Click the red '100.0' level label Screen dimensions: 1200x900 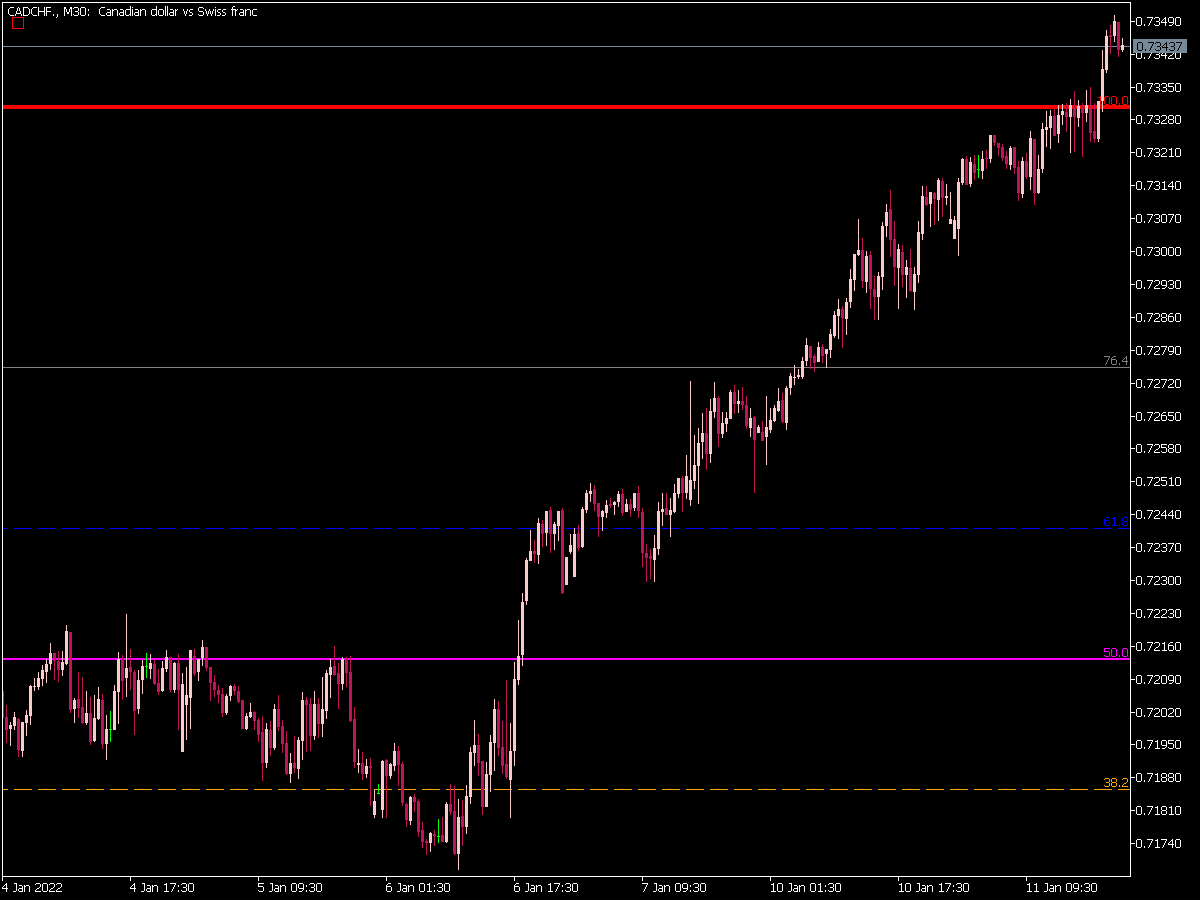[1114, 100]
